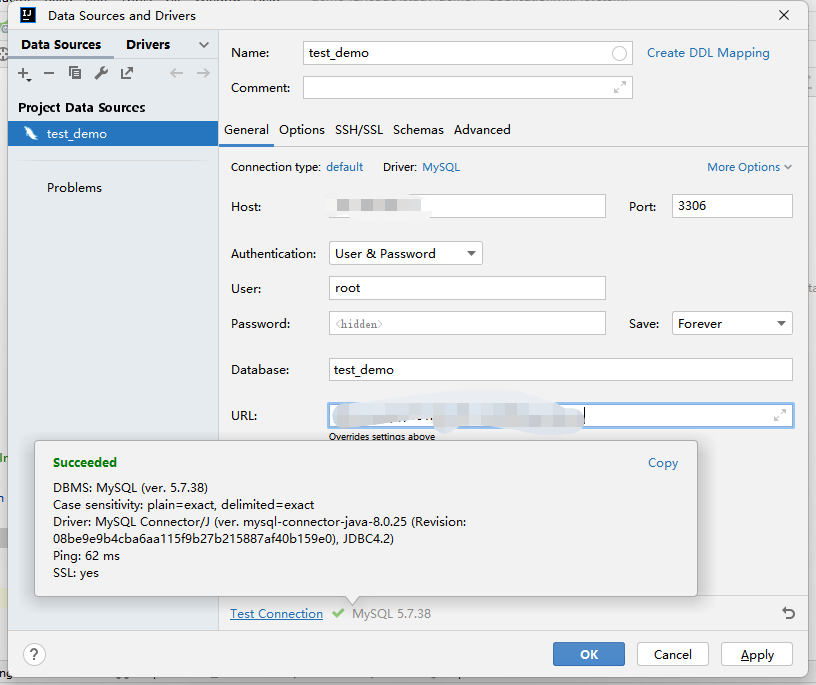This screenshot has height=685, width=816.
Task: Open the Schemas tab
Action: pyautogui.click(x=418, y=130)
